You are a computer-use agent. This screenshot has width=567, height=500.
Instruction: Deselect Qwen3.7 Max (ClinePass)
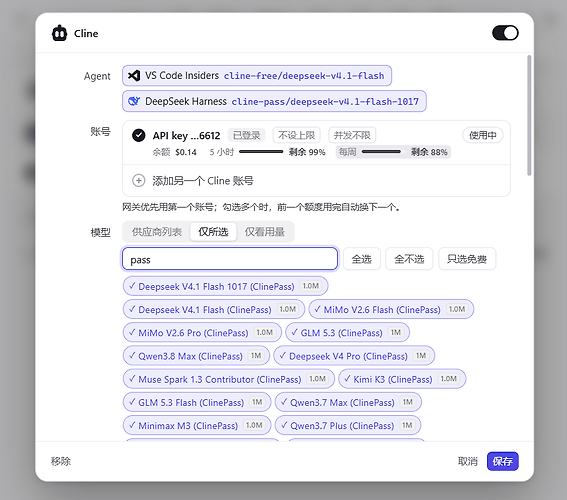348,402
